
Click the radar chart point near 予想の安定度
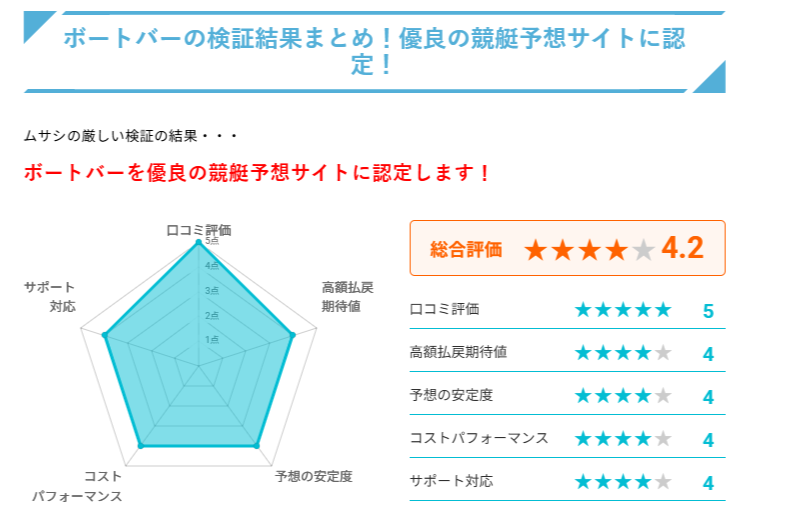pos(257,446)
